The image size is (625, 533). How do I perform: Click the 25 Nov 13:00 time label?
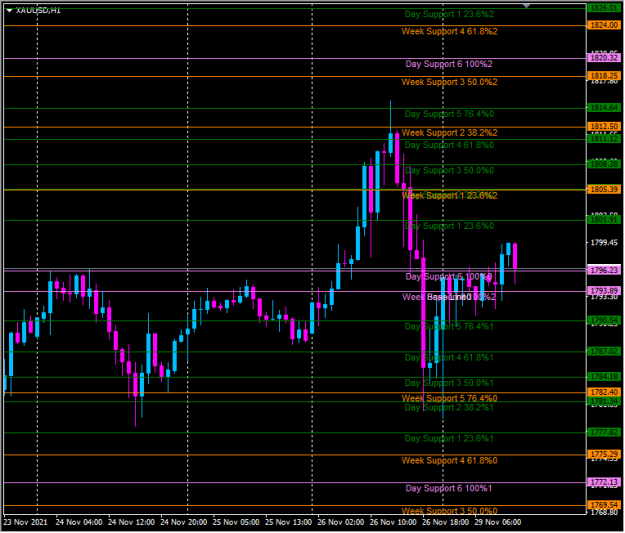[288, 522]
